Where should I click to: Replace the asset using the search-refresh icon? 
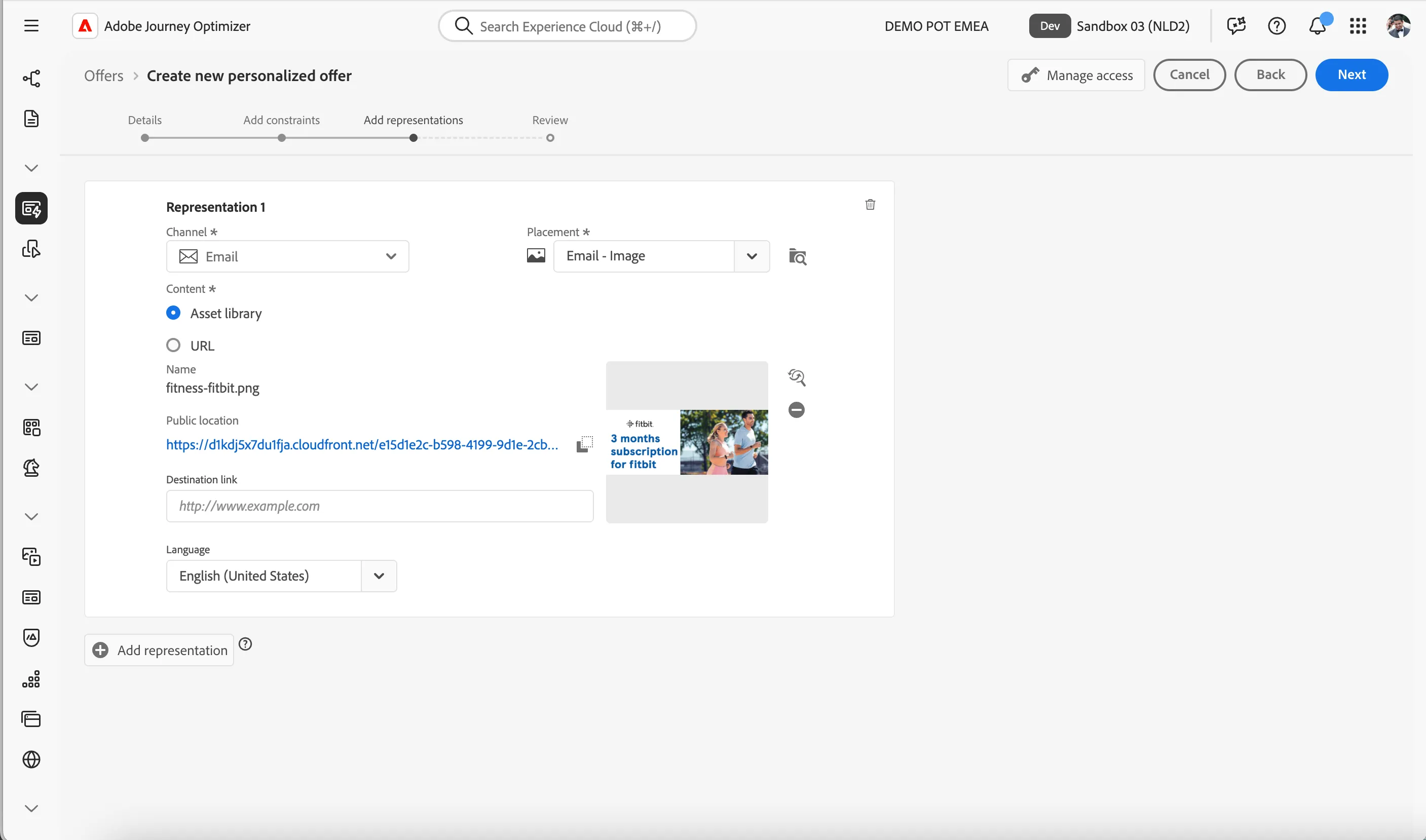[797, 377]
